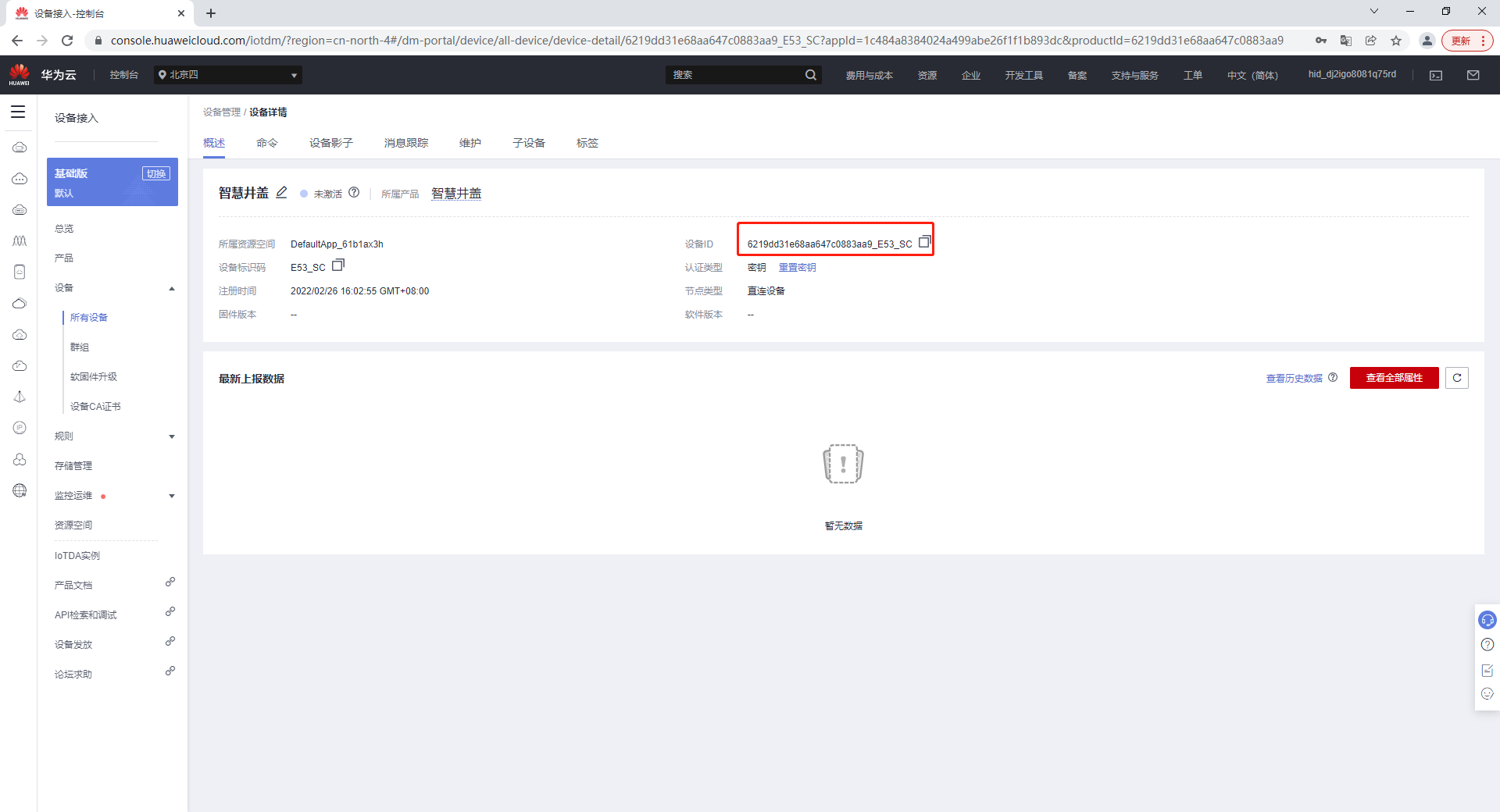The image size is (1500, 812).
Task: Open the browser translate icon
Action: pyautogui.click(x=1346, y=41)
